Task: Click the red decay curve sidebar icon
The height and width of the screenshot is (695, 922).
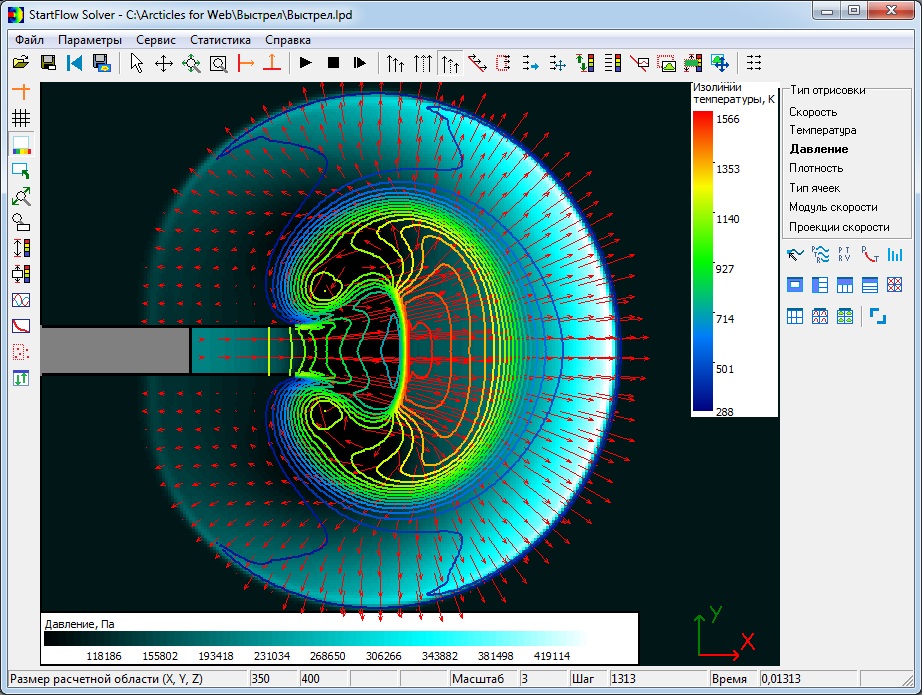Action: click(21, 326)
